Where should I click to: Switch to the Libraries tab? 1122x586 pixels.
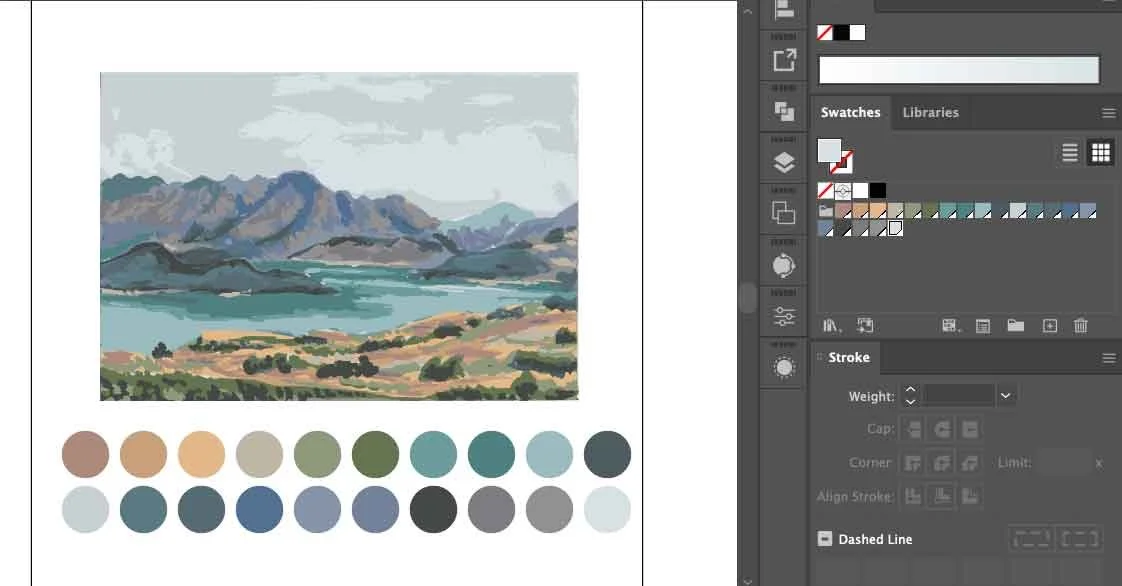pos(930,112)
